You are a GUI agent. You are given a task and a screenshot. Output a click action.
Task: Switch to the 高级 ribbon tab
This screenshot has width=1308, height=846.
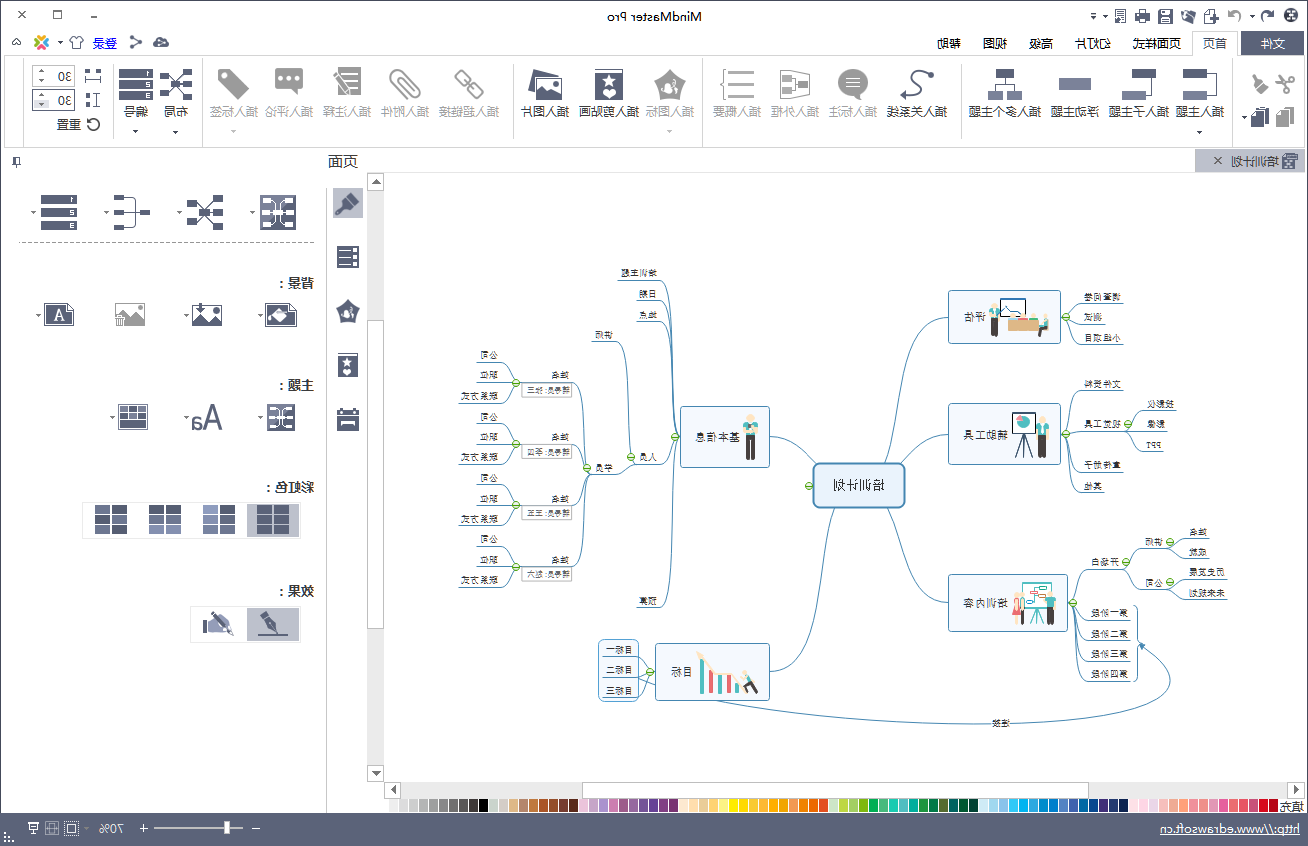tap(1040, 43)
